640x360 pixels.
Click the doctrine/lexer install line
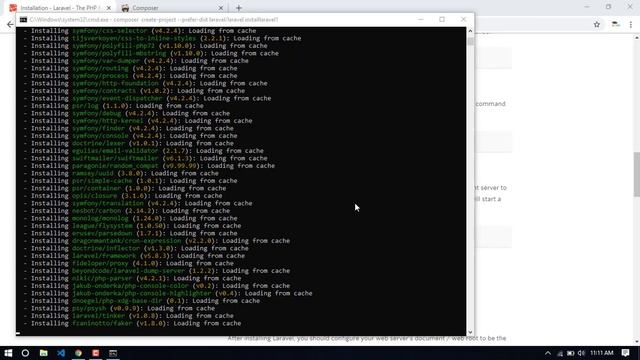click(x=129, y=143)
